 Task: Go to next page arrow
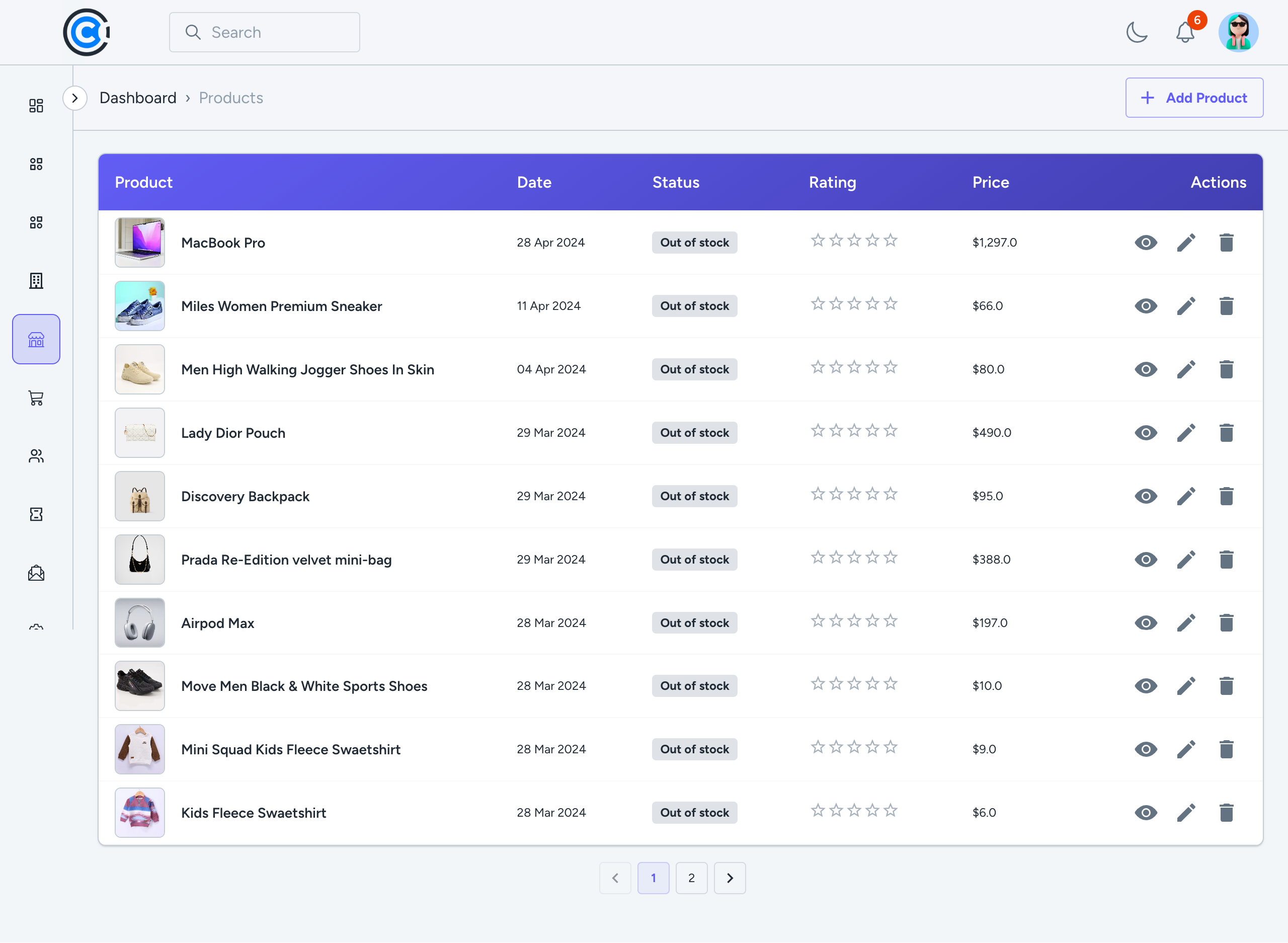730,878
